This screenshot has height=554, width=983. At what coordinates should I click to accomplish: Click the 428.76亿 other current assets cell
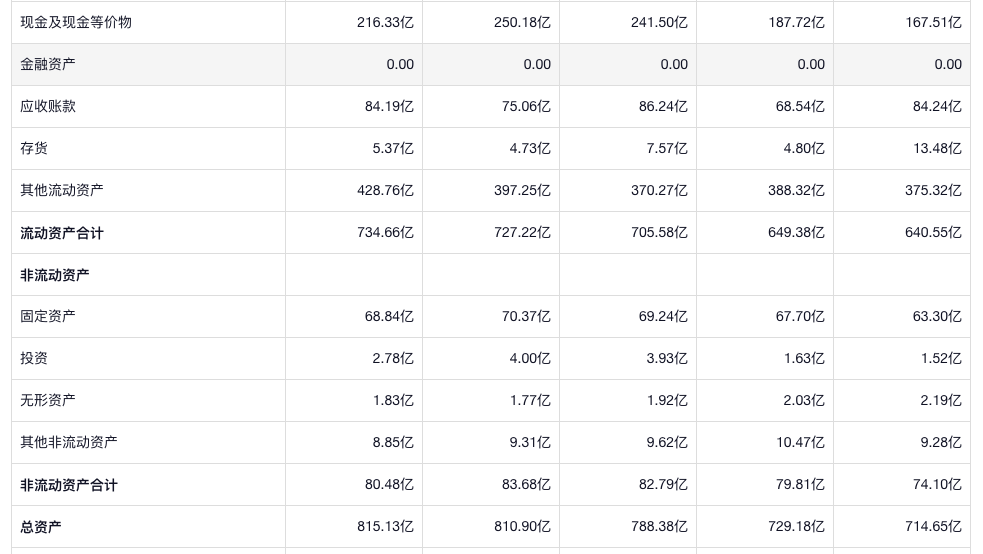385,190
